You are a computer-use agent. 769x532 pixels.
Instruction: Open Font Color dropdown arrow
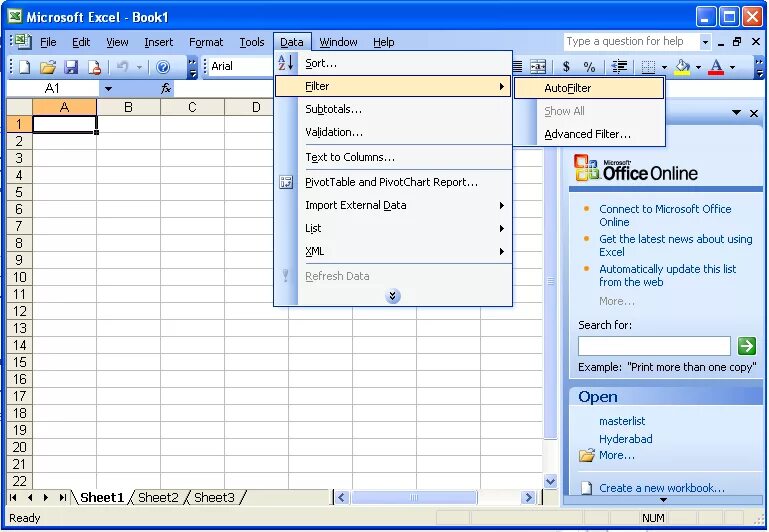(x=732, y=67)
